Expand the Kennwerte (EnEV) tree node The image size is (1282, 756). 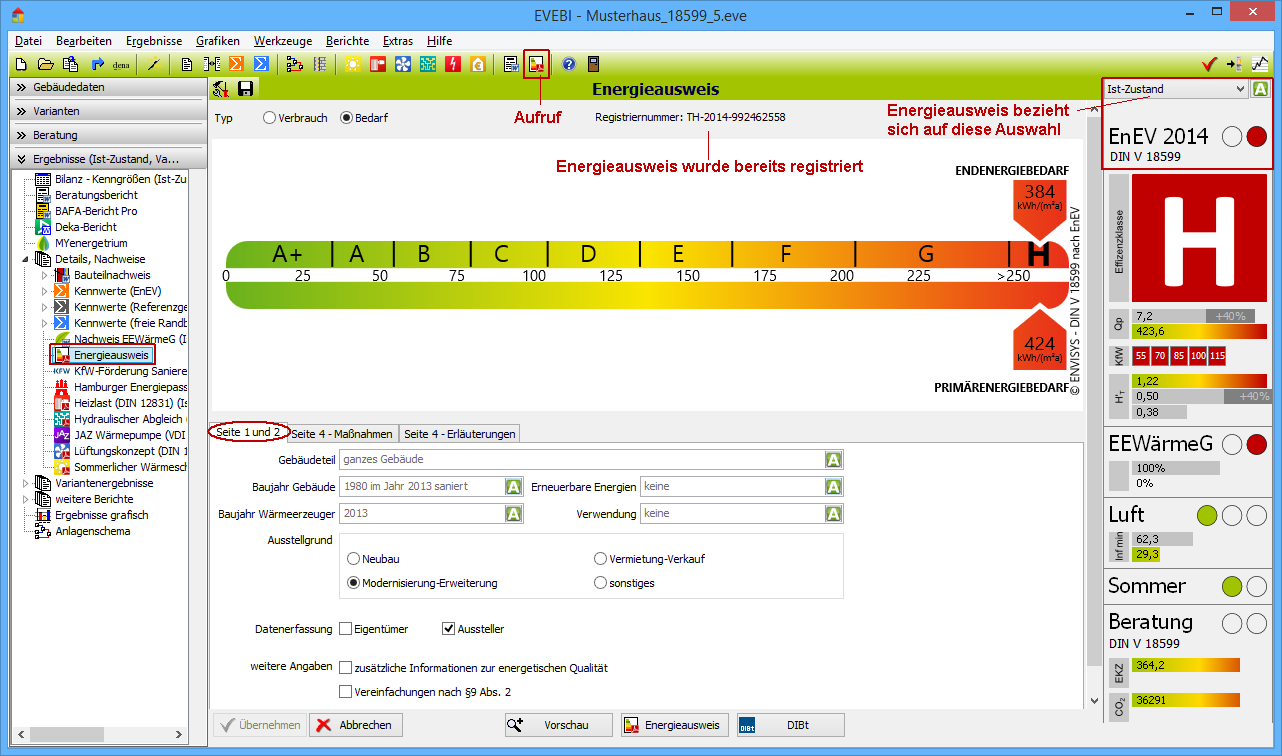[x=44, y=291]
